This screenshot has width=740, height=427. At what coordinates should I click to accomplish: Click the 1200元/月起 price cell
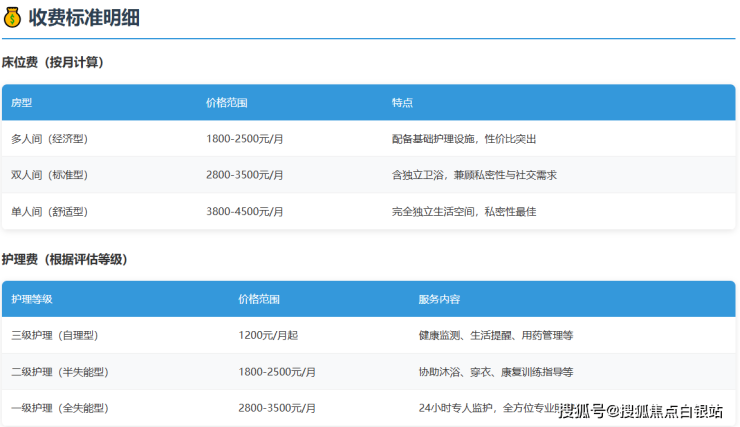267,335
